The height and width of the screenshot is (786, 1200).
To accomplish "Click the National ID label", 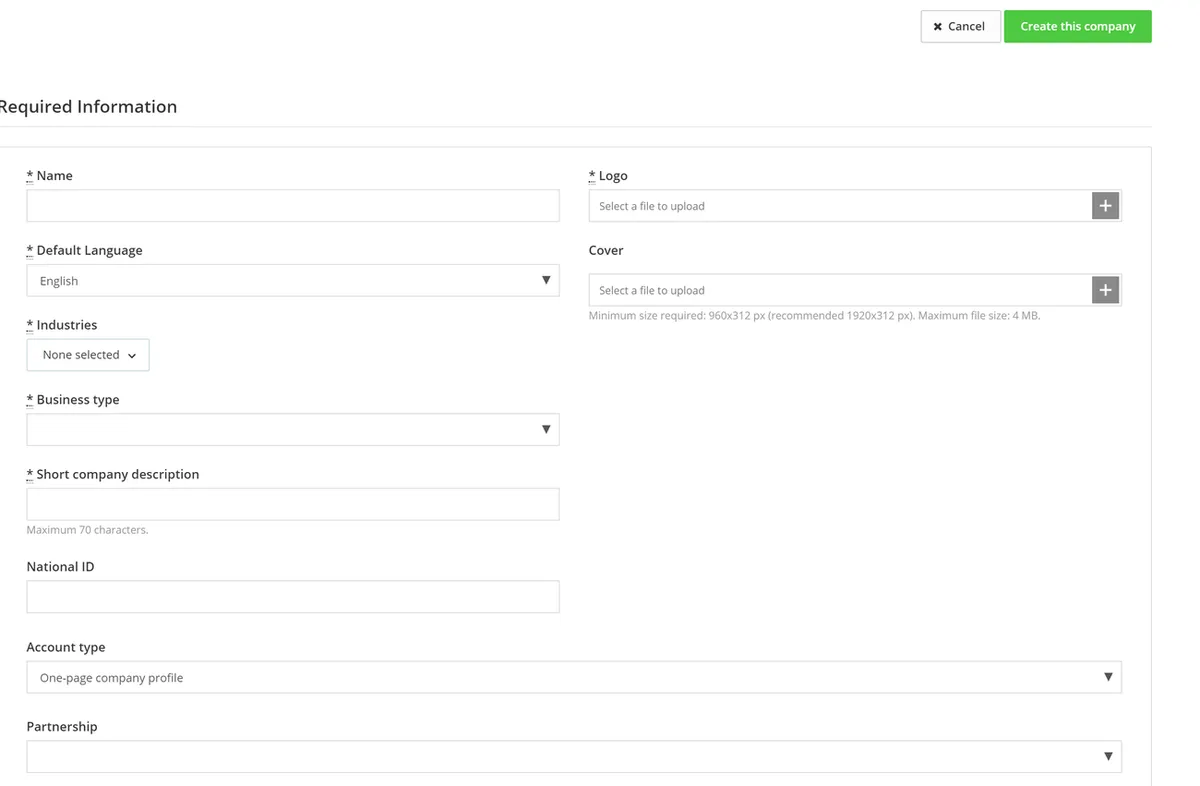I will 61,567.
